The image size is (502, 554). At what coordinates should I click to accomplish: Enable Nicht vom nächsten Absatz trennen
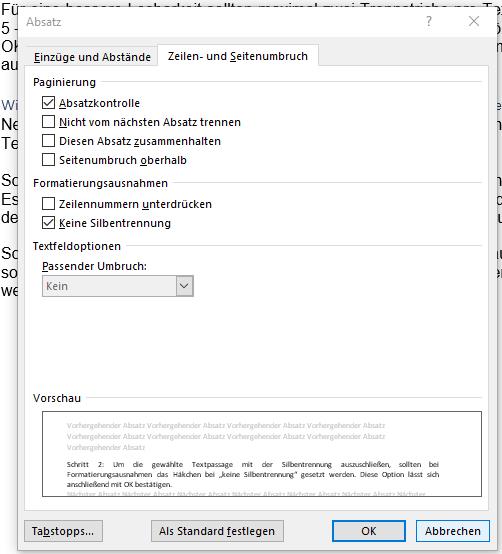48,122
